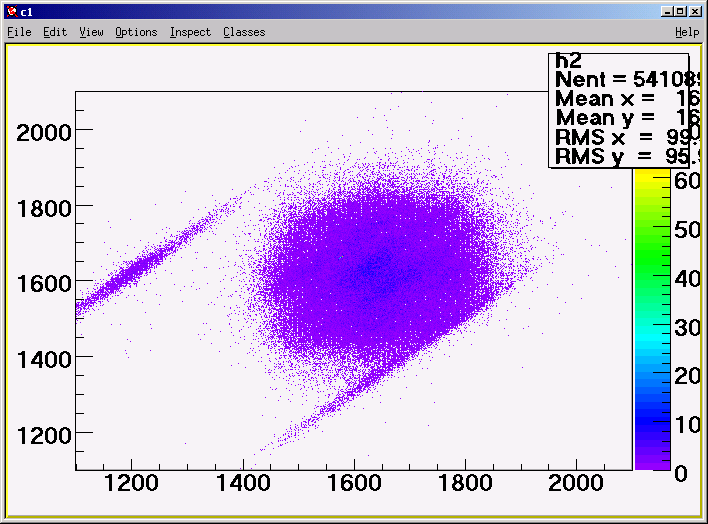This screenshot has height=524, width=708.
Task: Close the c1 canvas window
Action: [695, 12]
